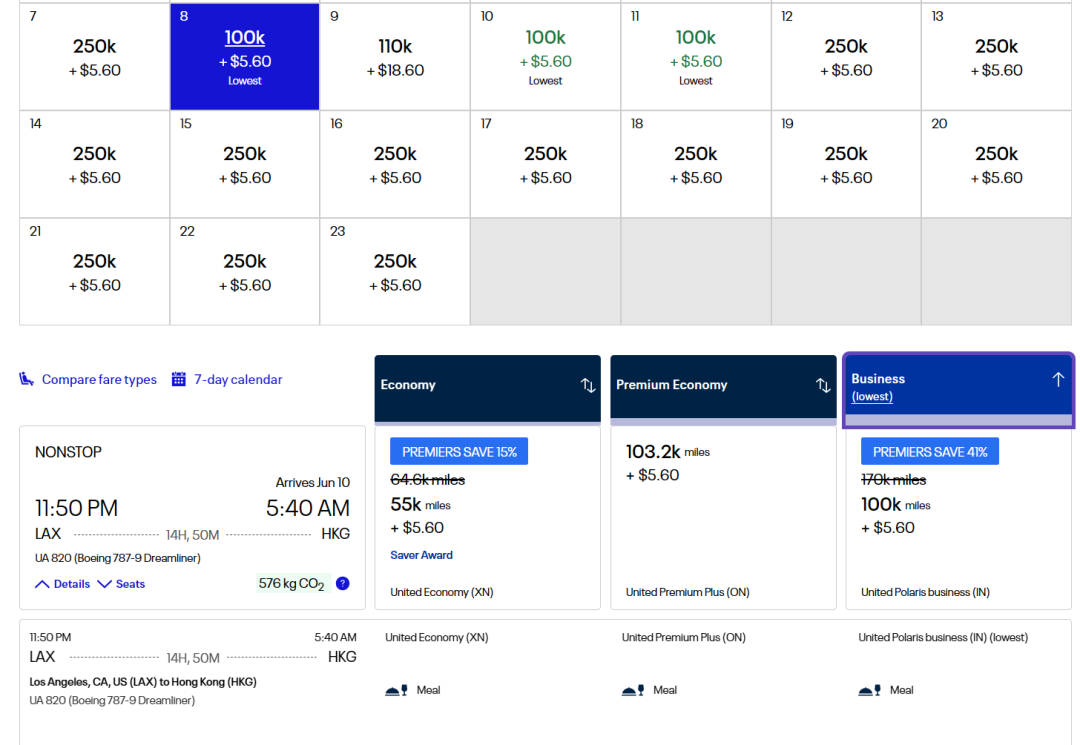Expand the Seats section for UA 820
The image size is (1080, 745).
click(121, 584)
